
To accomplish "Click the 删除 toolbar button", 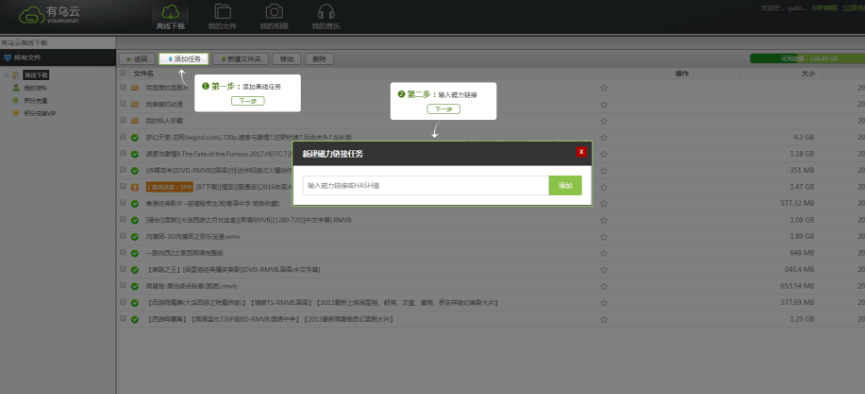I will tap(319, 58).
